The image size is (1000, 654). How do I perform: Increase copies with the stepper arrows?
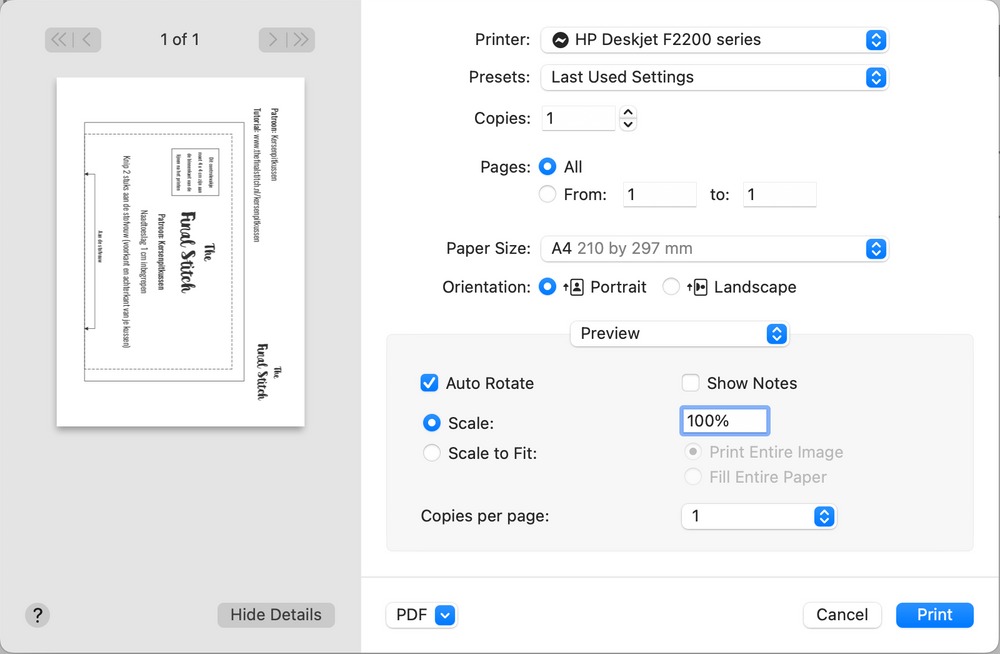(x=628, y=113)
